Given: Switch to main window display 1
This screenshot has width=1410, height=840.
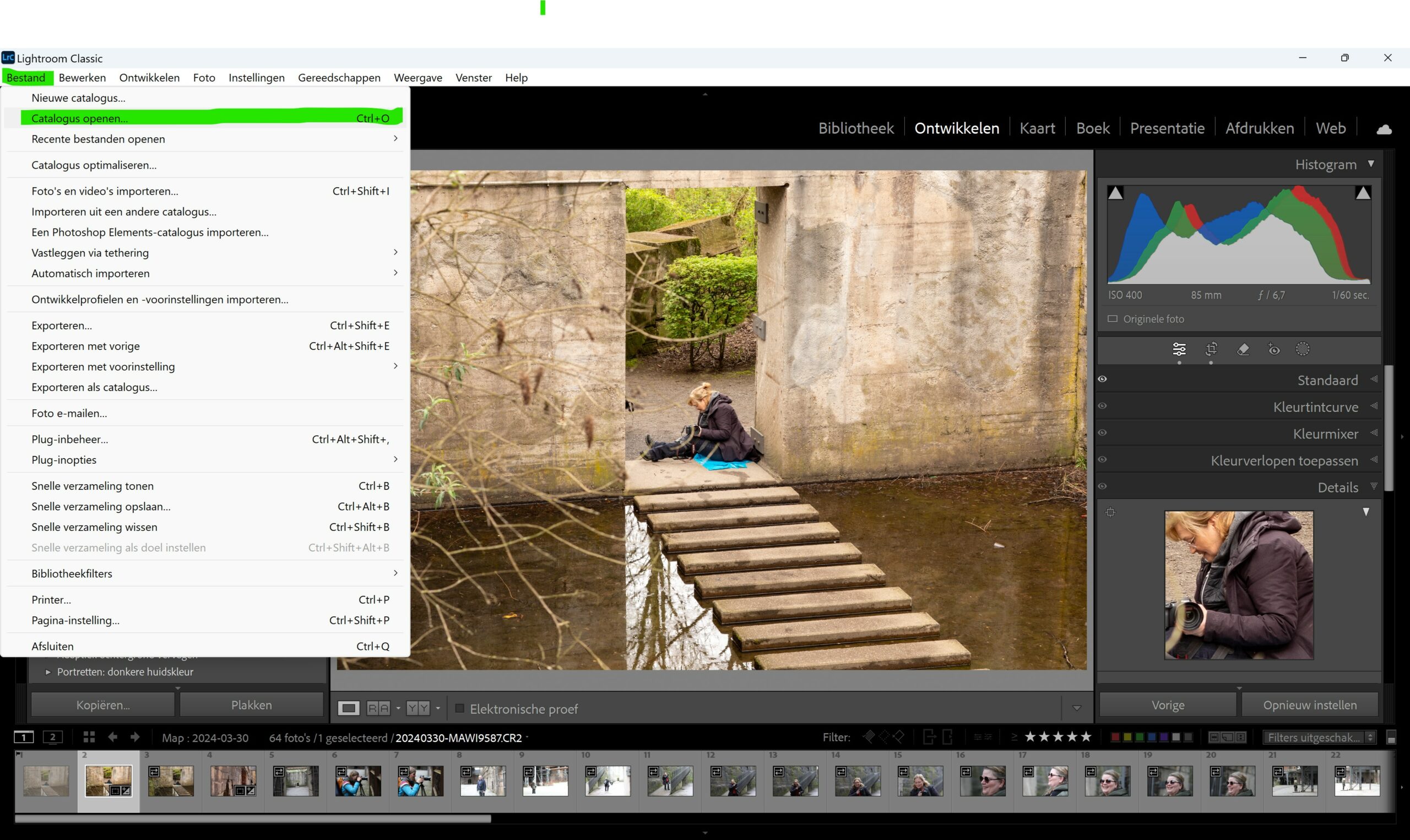Looking at the screenshot, I should point(24,737).
